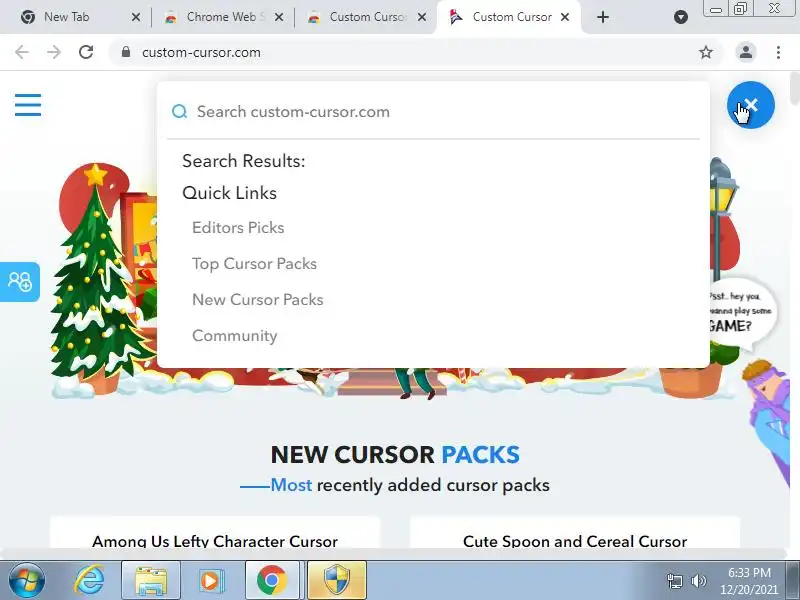This screenshot has width=800, height=600.
Task: Open the Editors Picks quick link
Action: click(238, 228)
